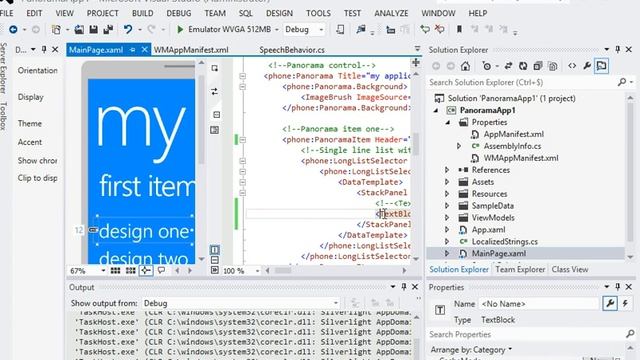640x360 pixels.
Task: Click Pending Changes Filter clock icon
Action: click(x=487, y=66)
